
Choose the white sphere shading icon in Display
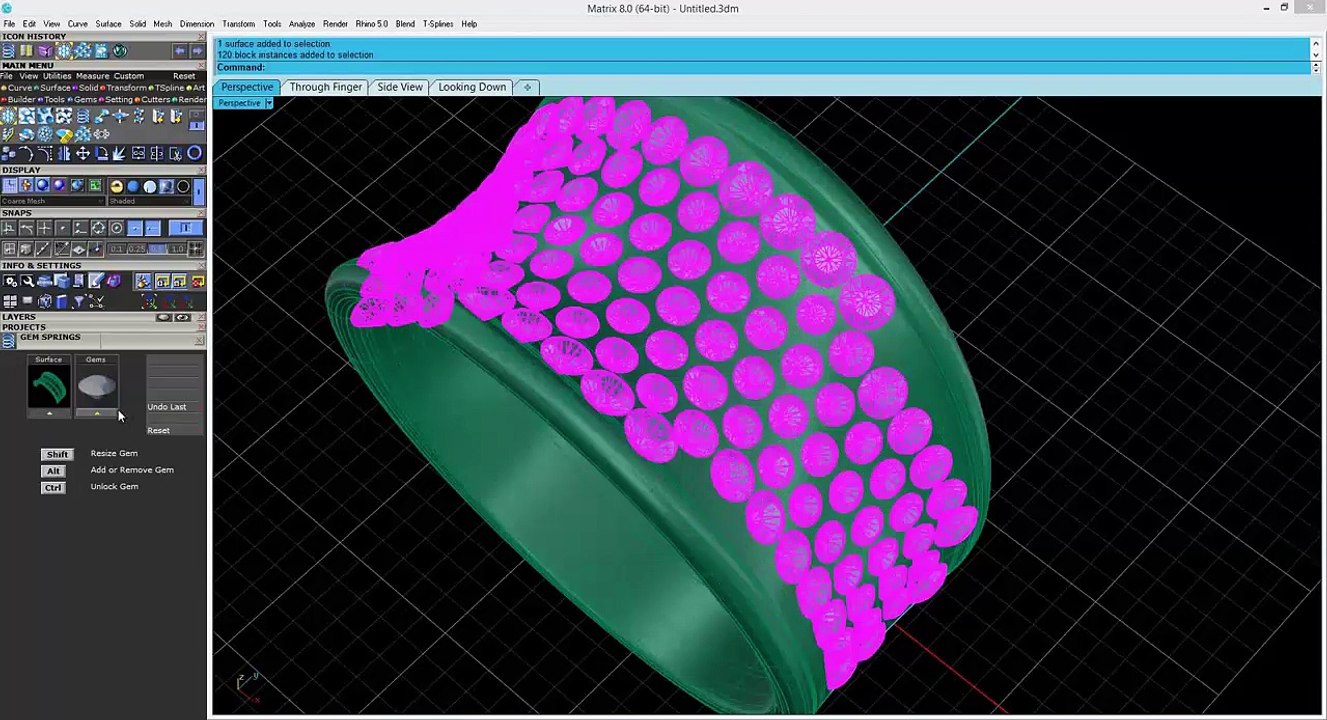pyautogui.click(x=150, y=186)
